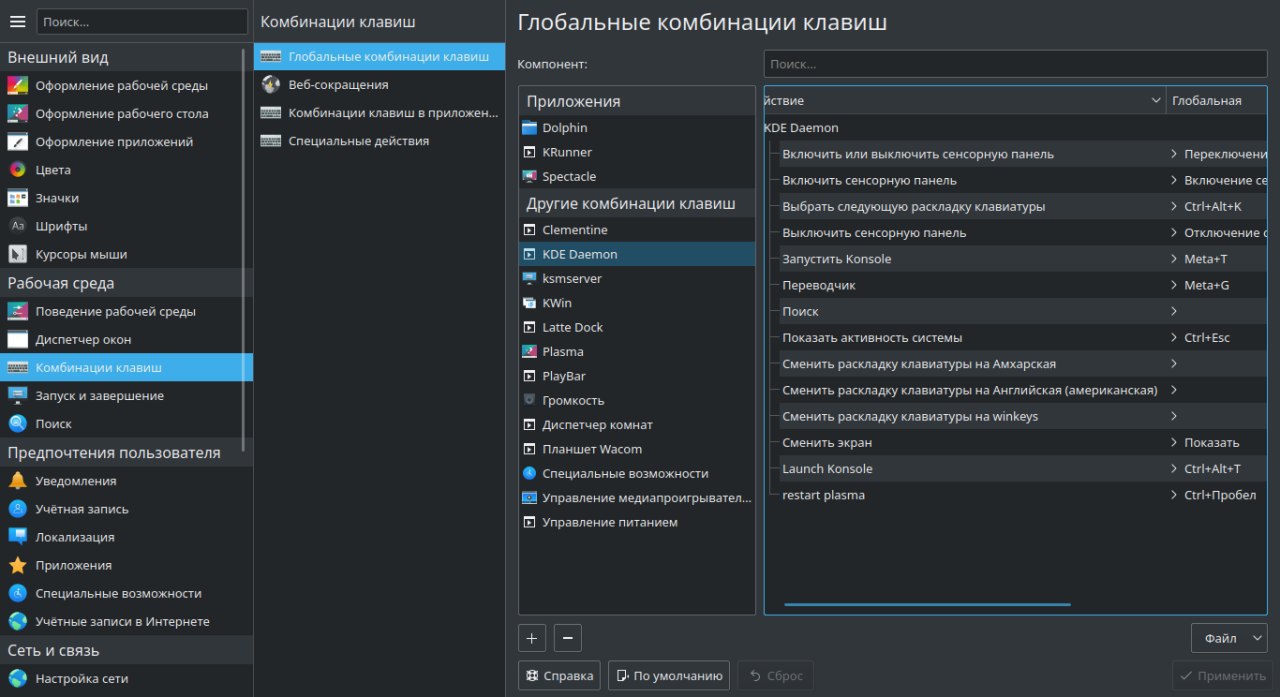
Task: Click the horizontal scrollbar in the shortcut list
Action: click(x=927, y=604)
